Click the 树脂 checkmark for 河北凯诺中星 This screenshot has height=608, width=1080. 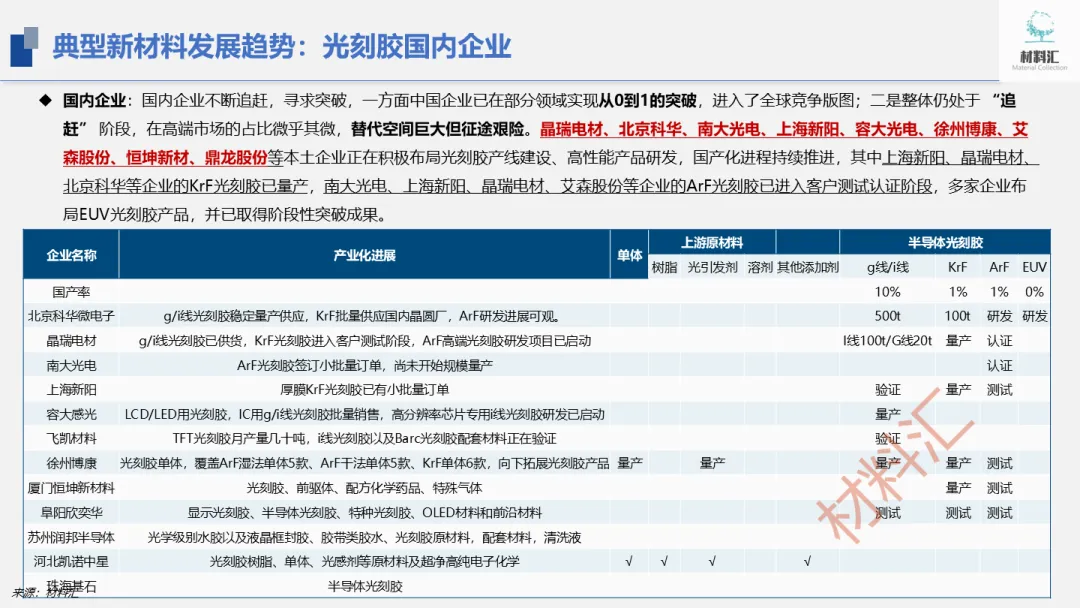pos(664,562)
